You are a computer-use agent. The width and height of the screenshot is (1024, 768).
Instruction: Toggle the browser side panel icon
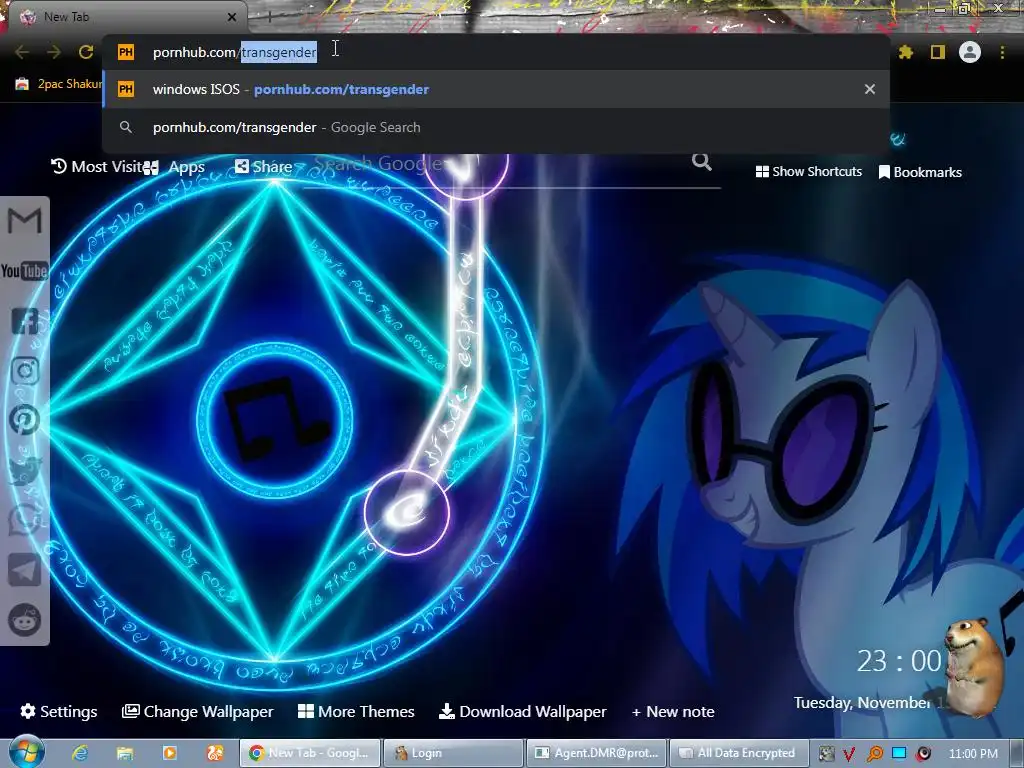point(938,52)
